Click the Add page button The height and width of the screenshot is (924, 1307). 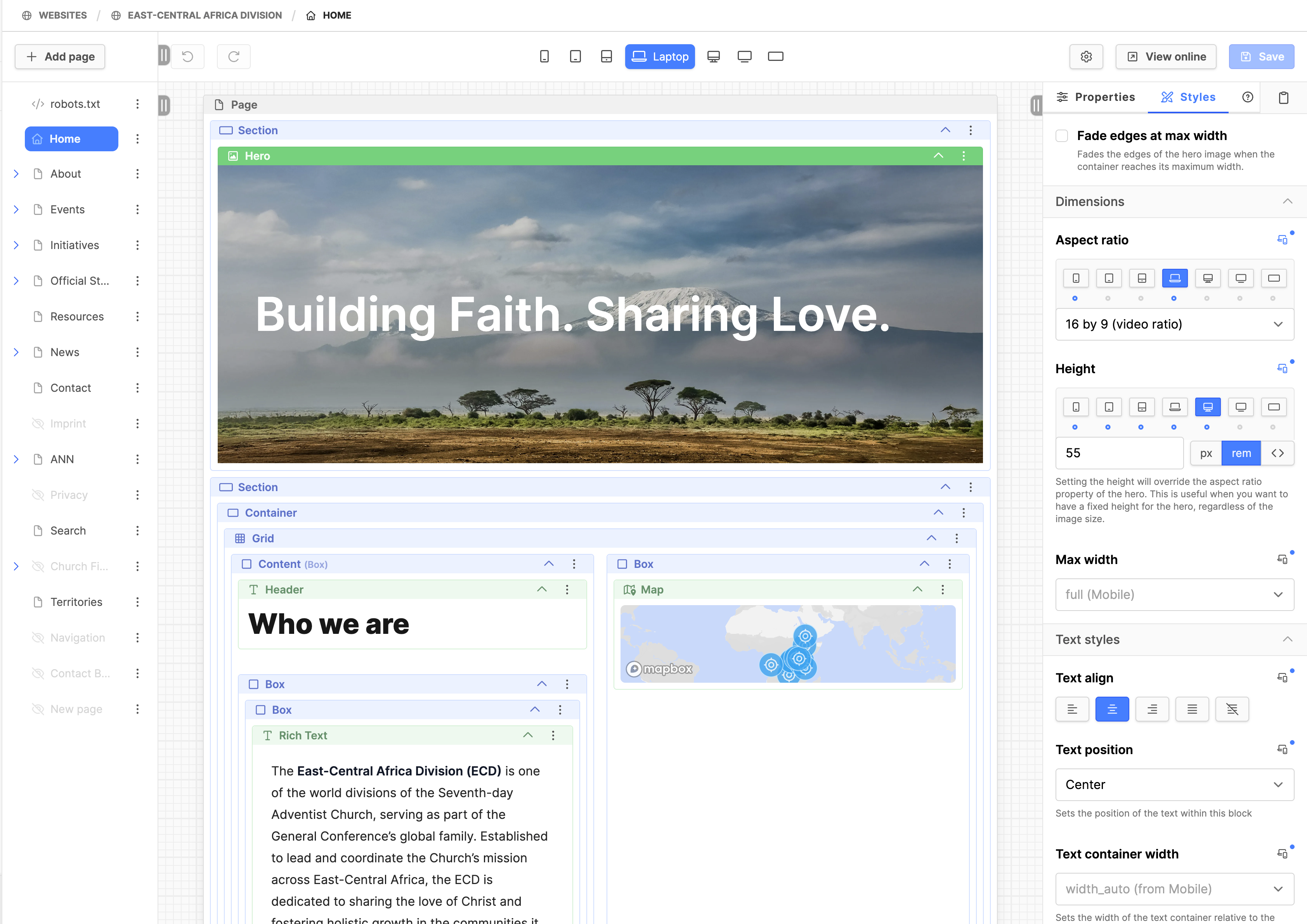(60, 56)
